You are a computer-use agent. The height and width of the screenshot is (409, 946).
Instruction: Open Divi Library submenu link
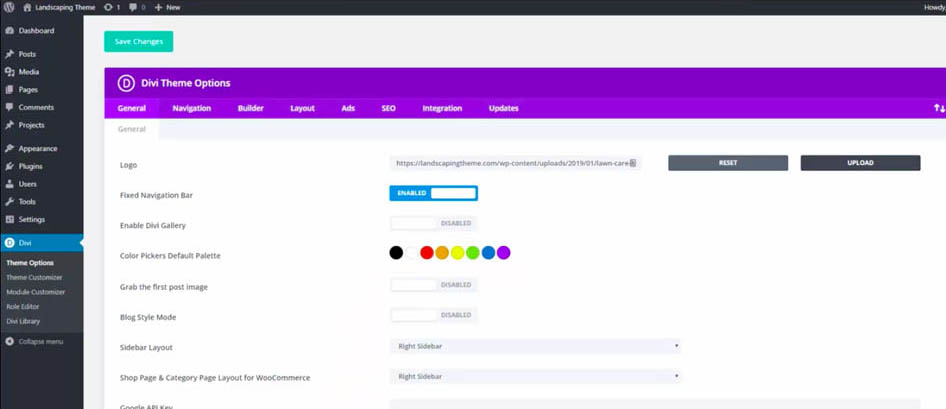[23, 322]
